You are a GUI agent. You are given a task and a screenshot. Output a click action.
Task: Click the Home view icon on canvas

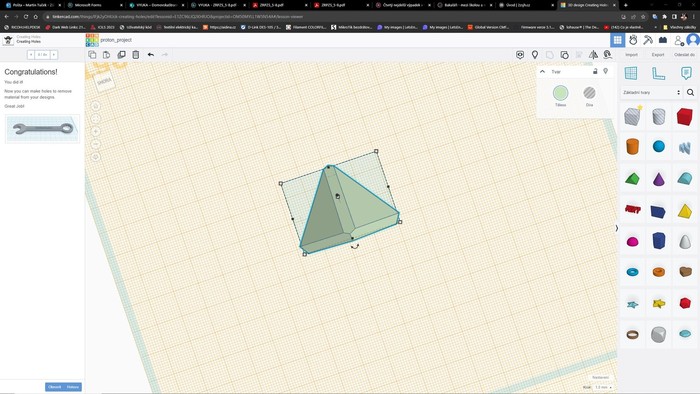click(x=96, y=106)
